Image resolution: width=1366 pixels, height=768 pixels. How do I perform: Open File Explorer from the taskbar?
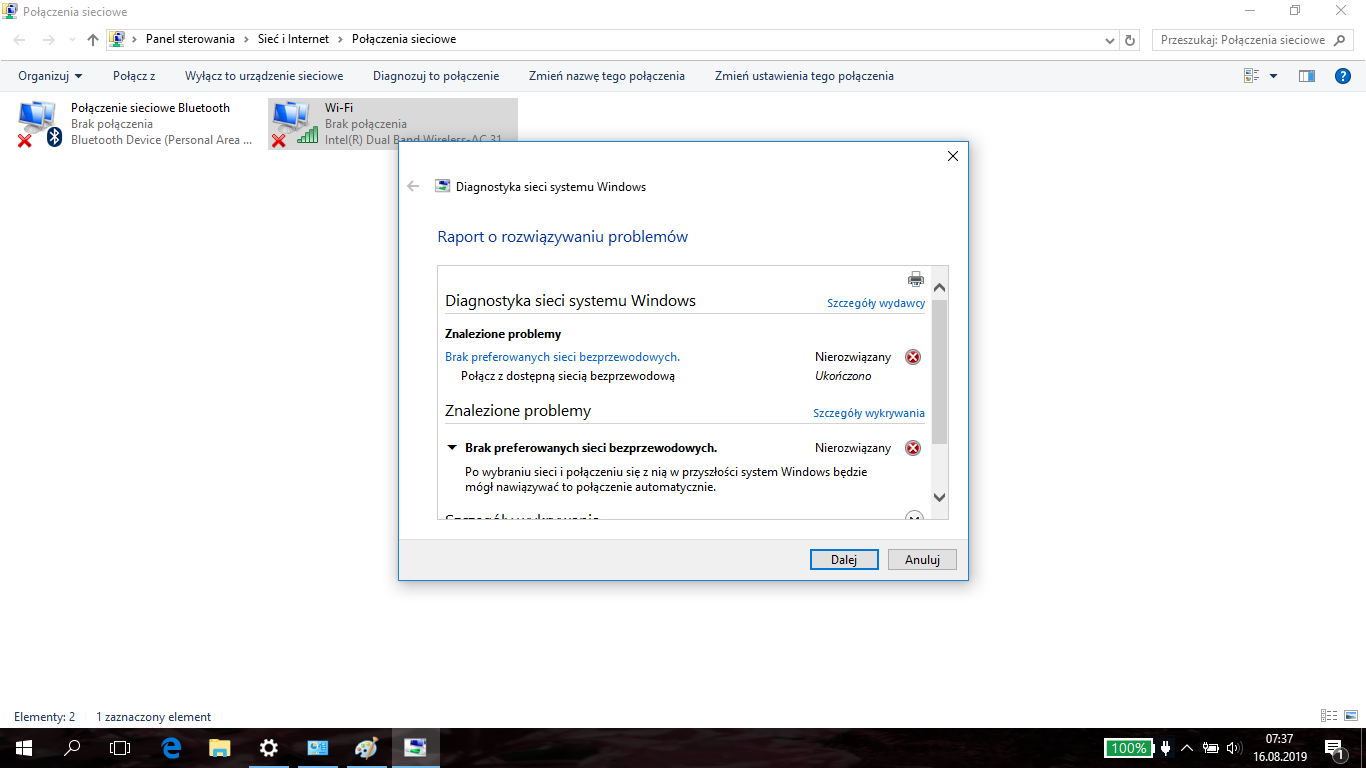[x=220, y=747]
